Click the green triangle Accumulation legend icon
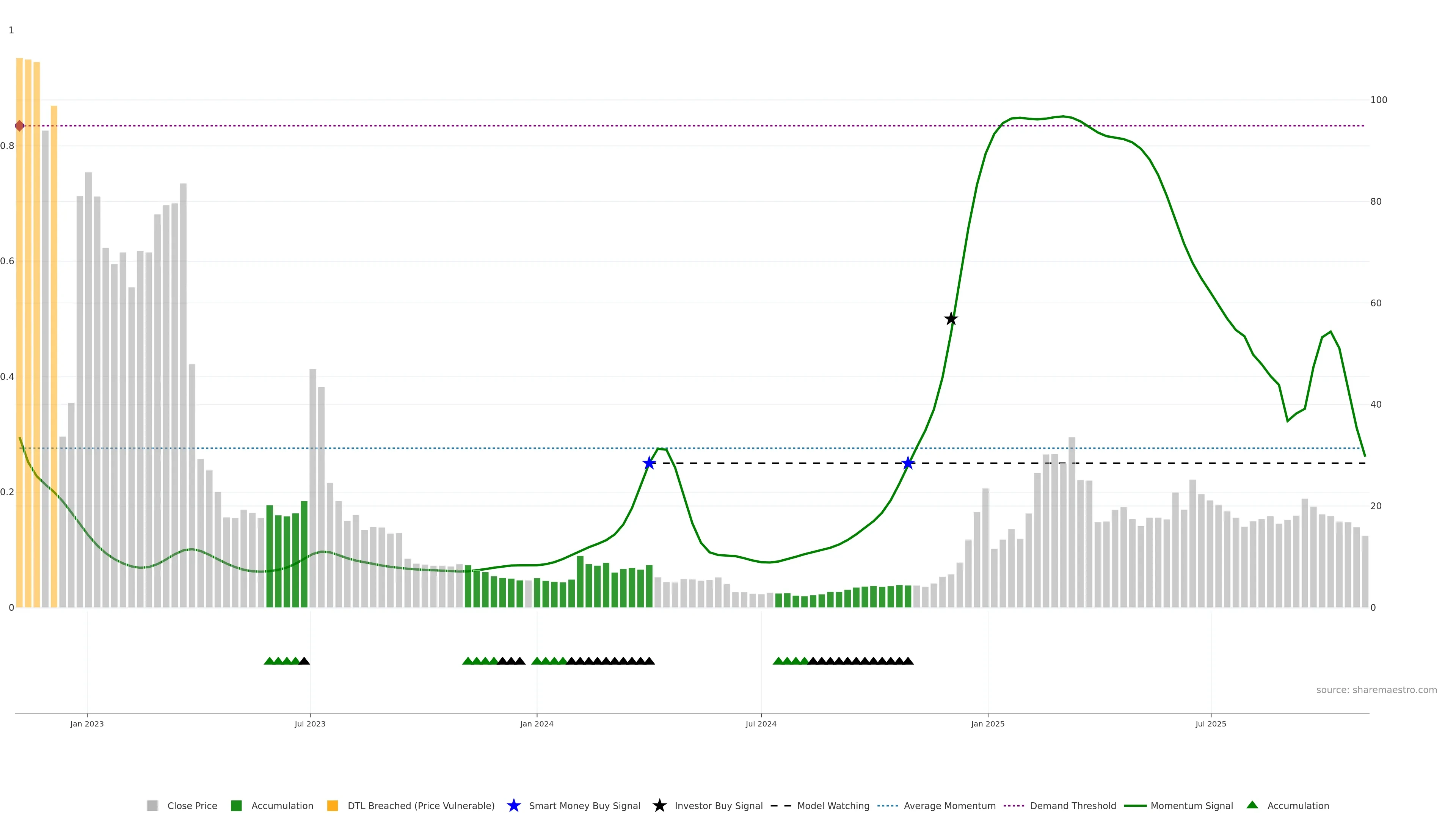This screenshot has height=819, width=1456. coord(1252,805)
